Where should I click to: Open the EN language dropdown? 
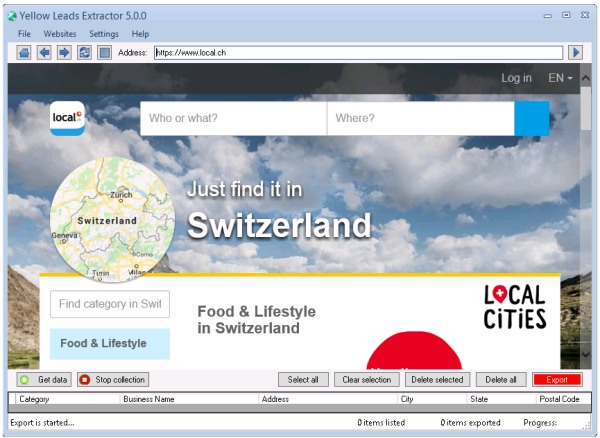coord(560,78)
